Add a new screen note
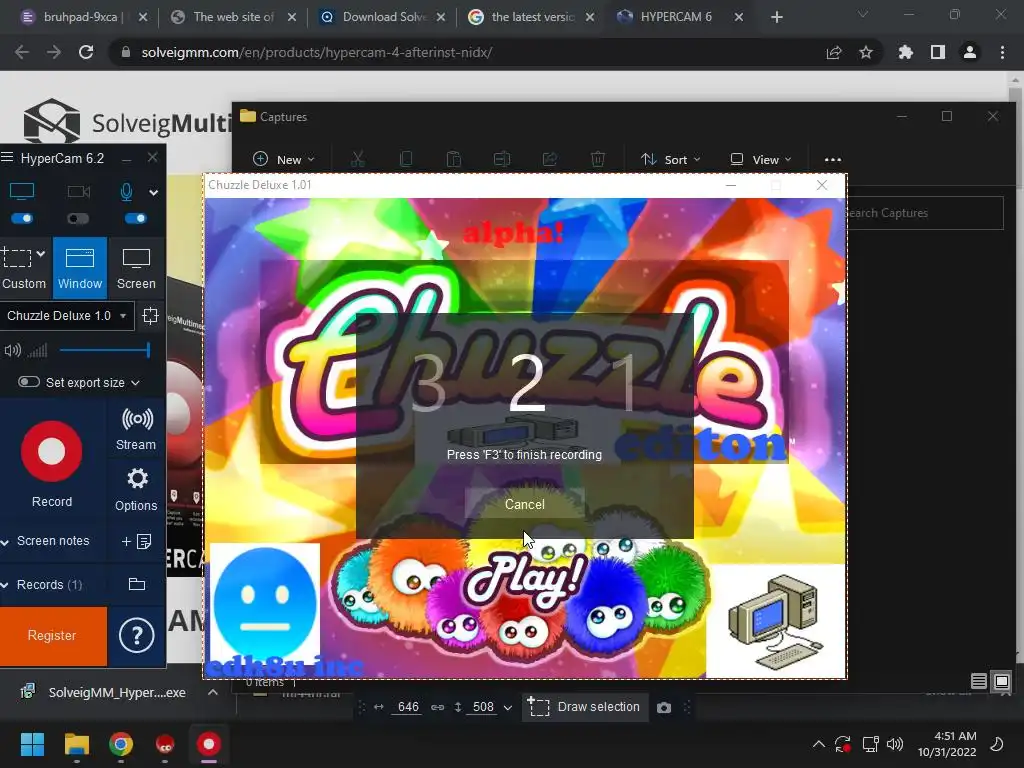Screen dimensions: 1024x768 click(136, 541)
